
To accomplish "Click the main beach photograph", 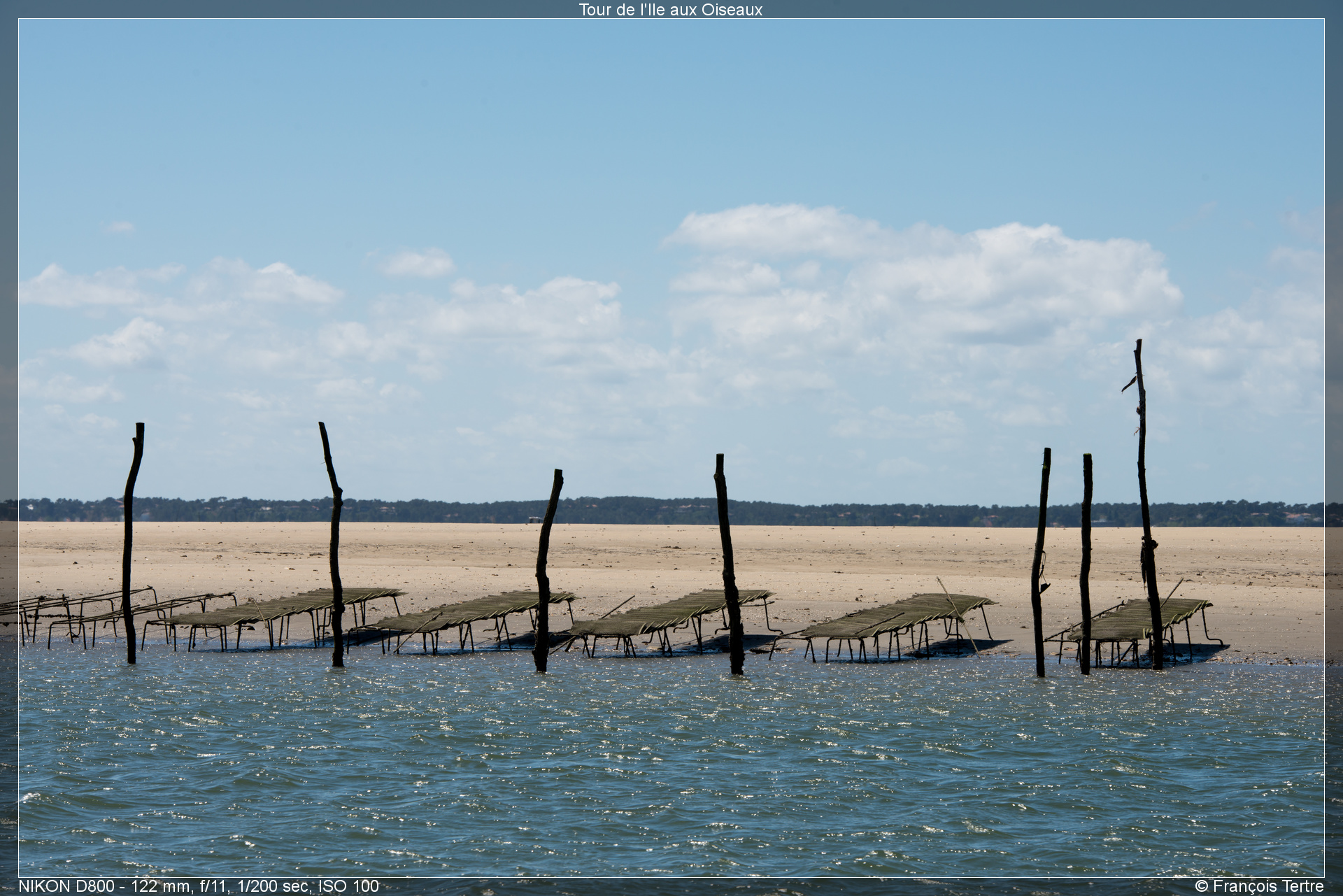I will coord(671,448).
